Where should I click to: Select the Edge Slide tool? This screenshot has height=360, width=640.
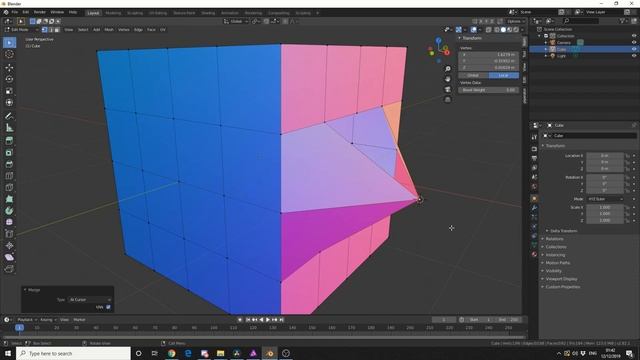9,234
